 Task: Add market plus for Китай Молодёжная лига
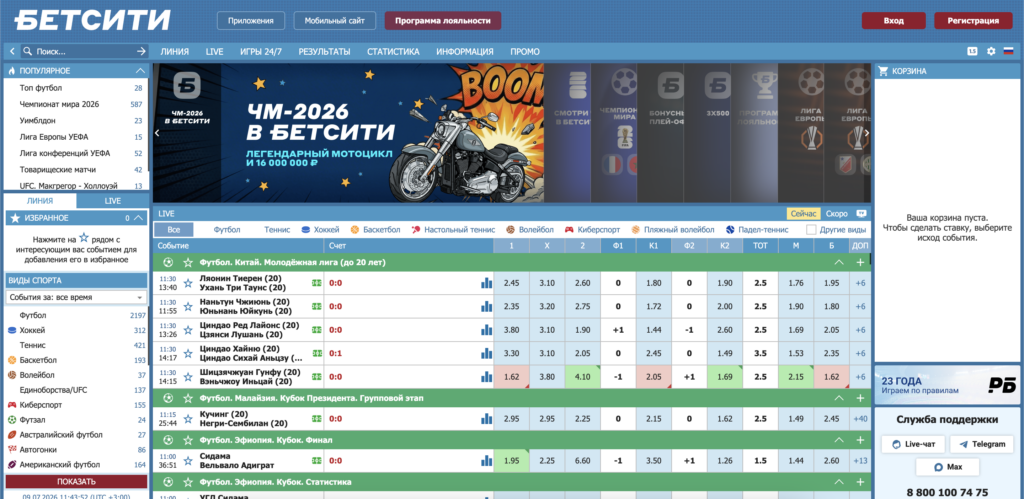860,262
